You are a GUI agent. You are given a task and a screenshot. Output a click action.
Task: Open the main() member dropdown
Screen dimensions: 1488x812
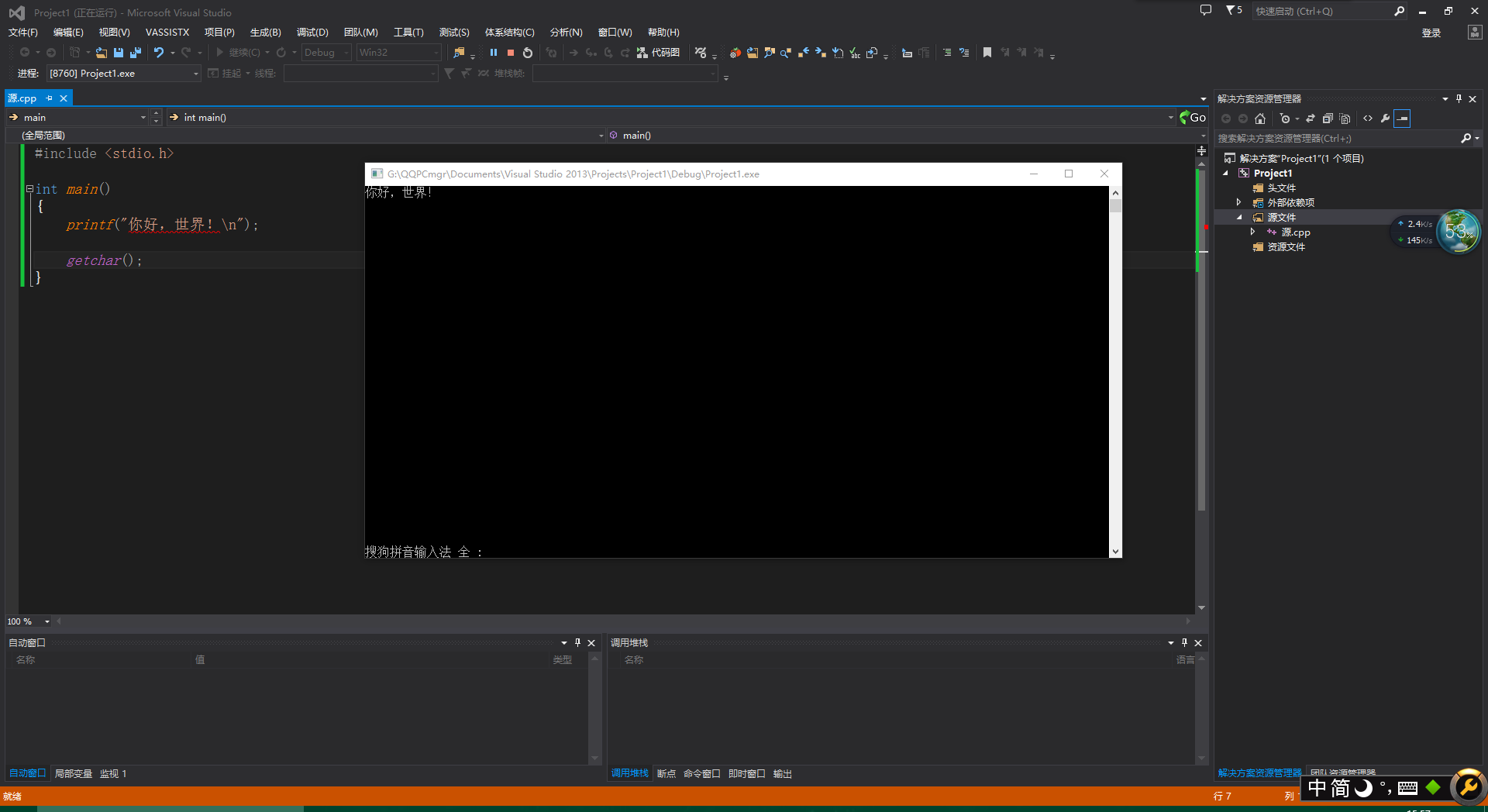click(x=907, y=135)
